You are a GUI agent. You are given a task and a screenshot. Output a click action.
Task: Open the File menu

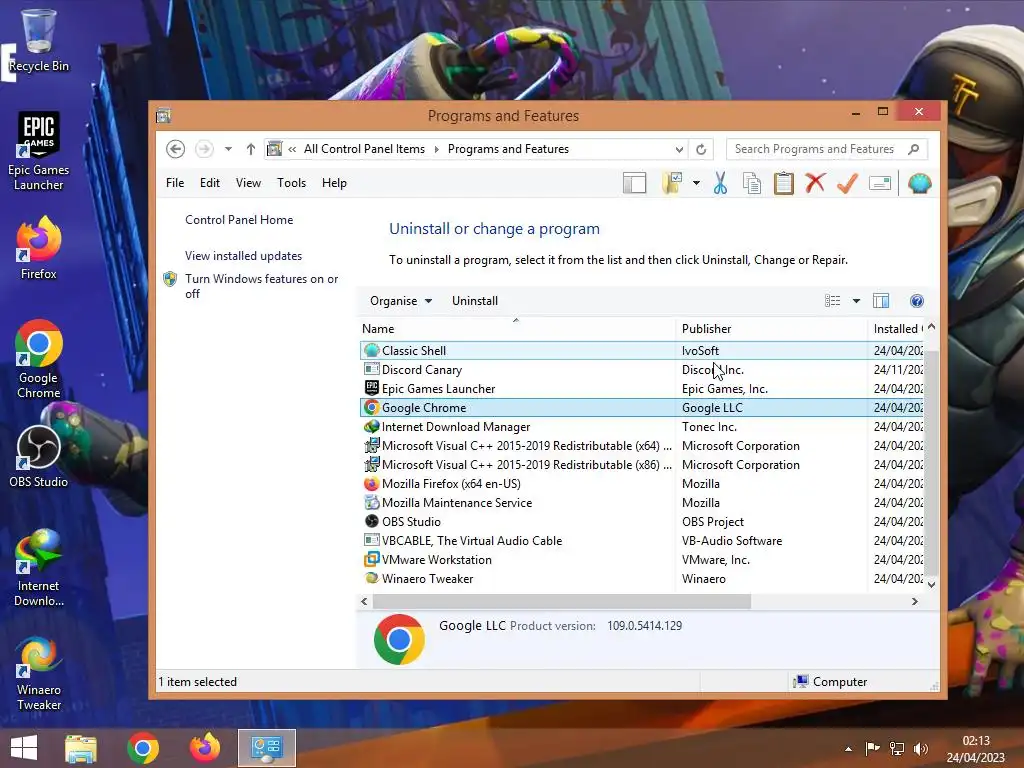[x=175, y=183]
